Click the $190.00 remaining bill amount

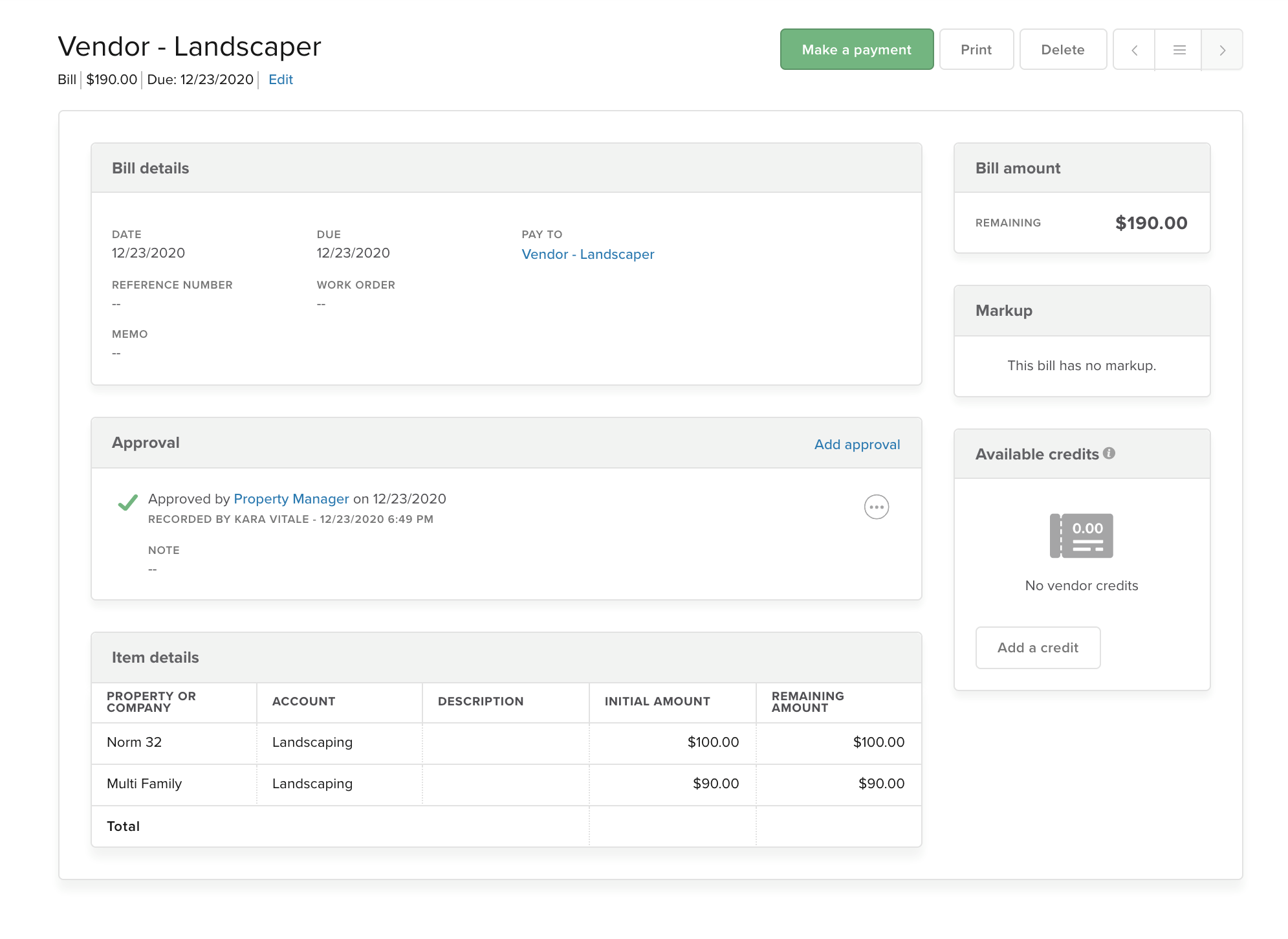[x=1151, y=223]
